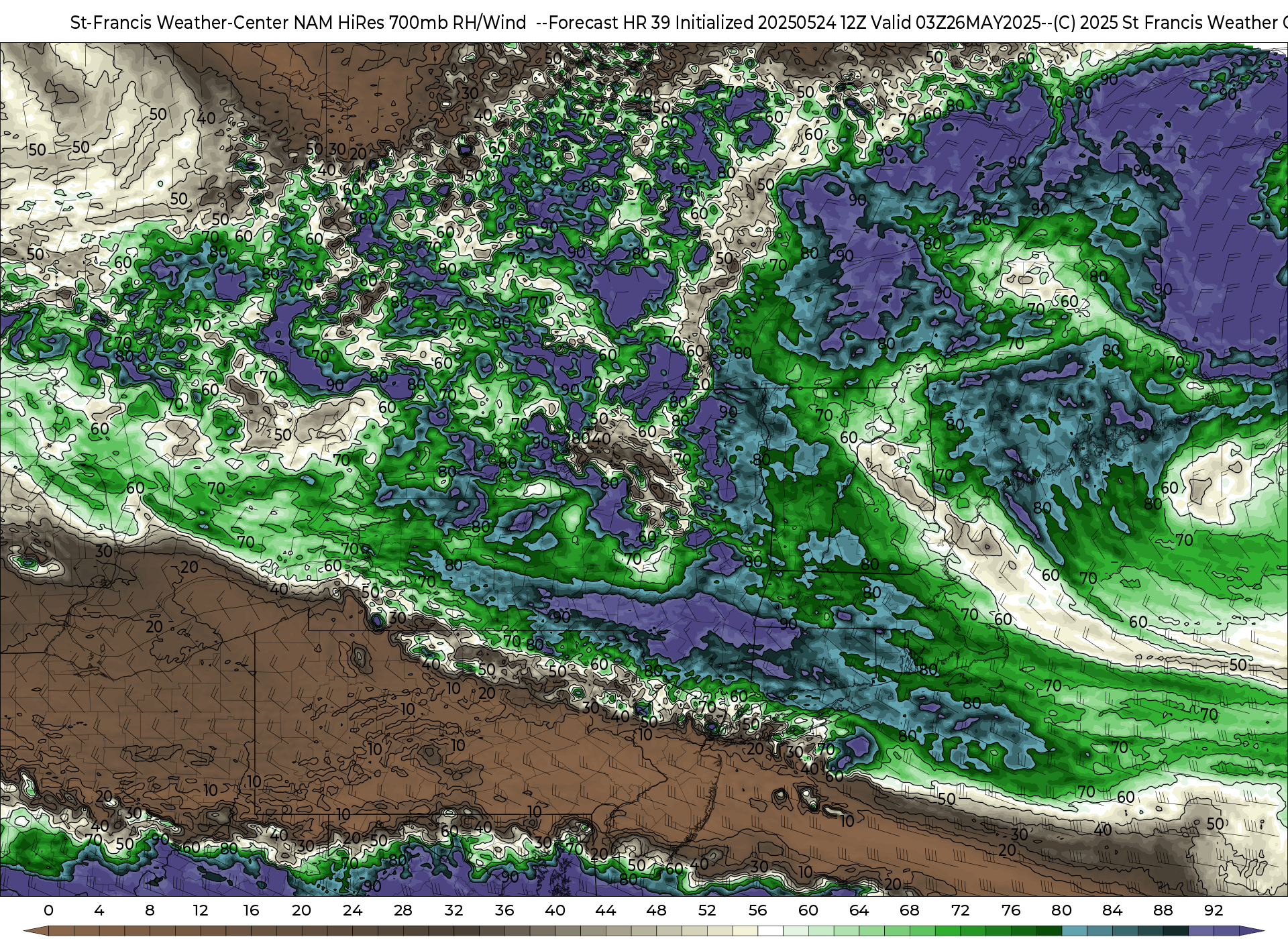Viewport: 1288px width, 939px height.
Task: Click the legend label "68"
Action: click(x=910, y=910)
